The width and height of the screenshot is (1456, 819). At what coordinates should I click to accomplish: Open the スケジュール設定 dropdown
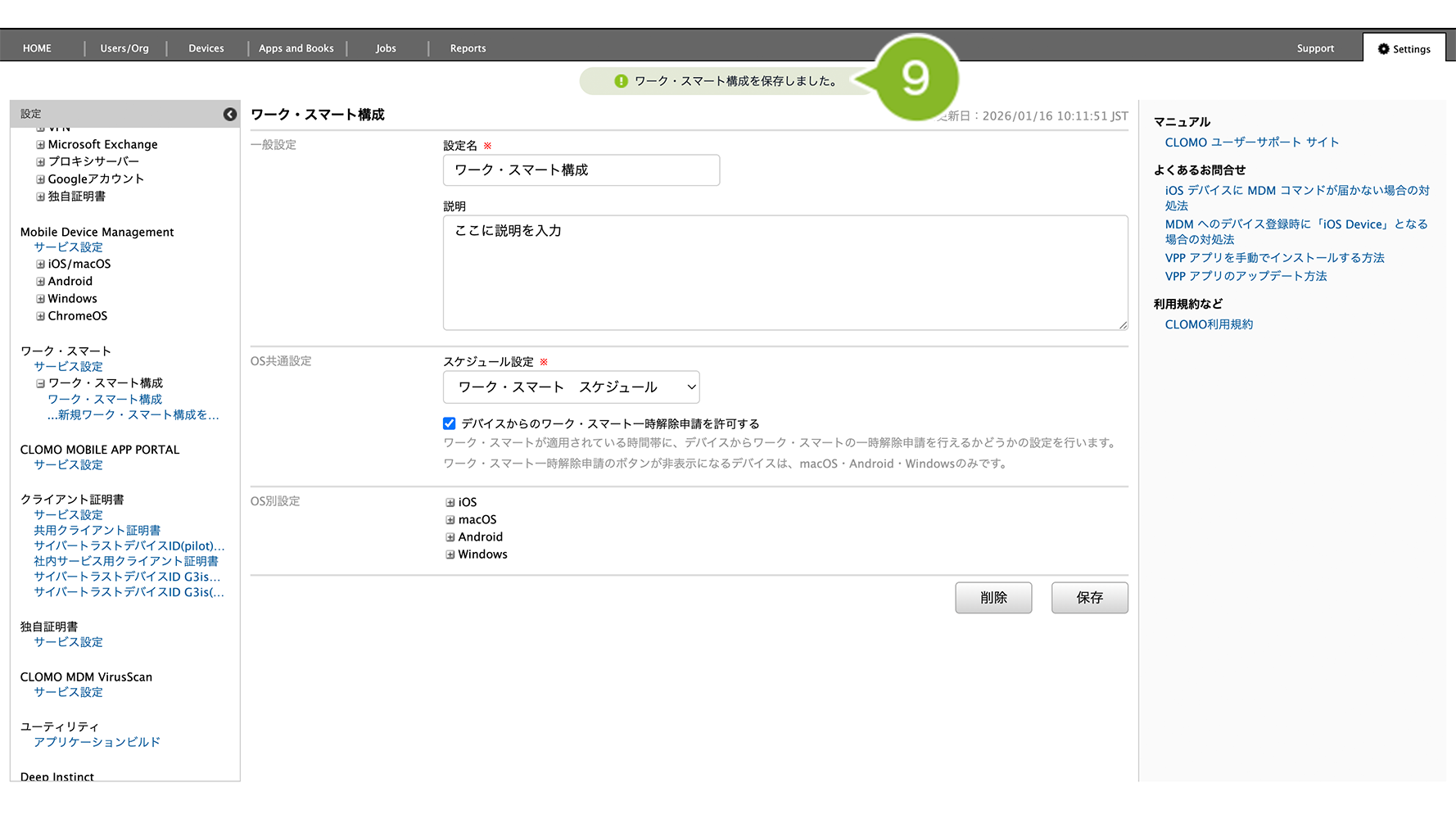pyautogui.click(x=571, y=387)
